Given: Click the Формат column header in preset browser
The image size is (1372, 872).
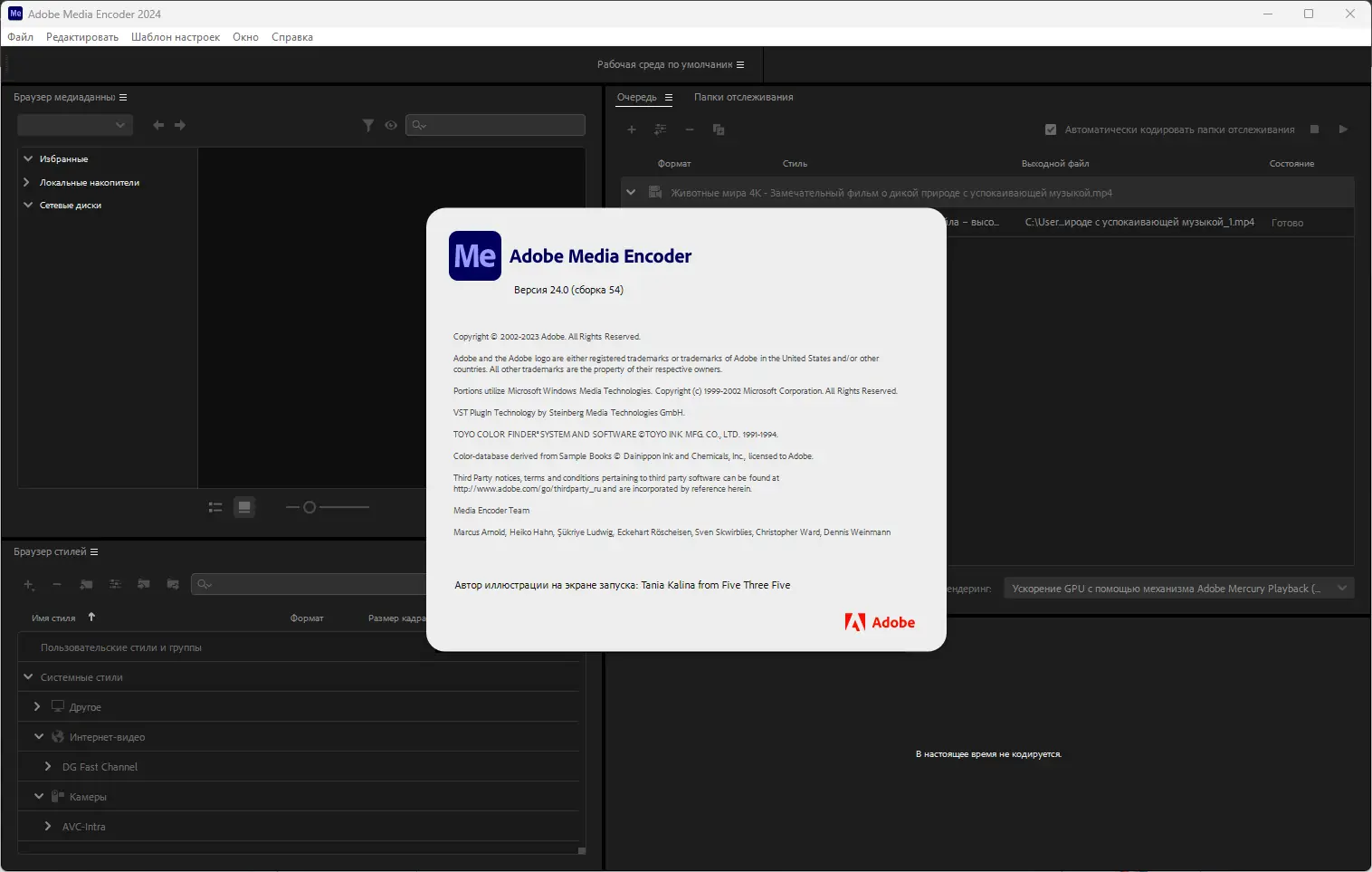Looking at the screenshot, I should pyautogui.click(x=307, y=618).
